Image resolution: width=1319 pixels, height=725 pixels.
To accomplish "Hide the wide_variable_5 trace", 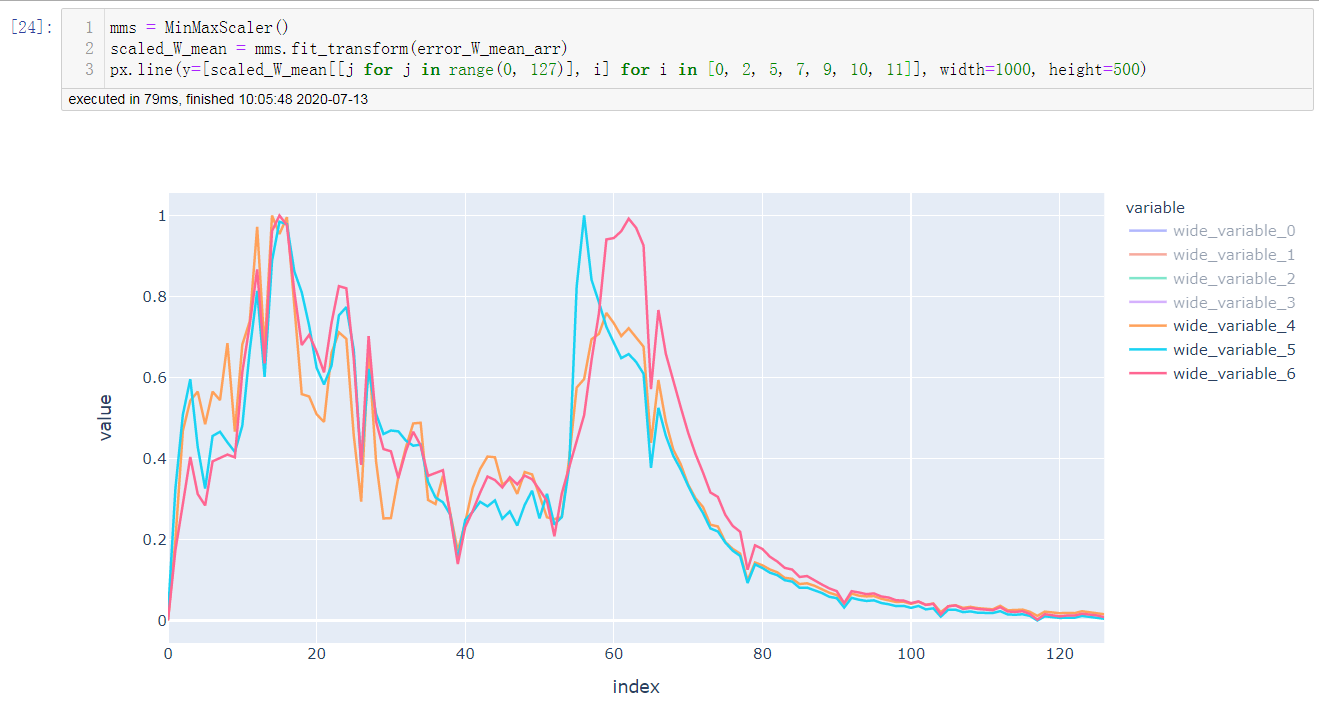I will pyautogui.click(x=1234, y=349).
